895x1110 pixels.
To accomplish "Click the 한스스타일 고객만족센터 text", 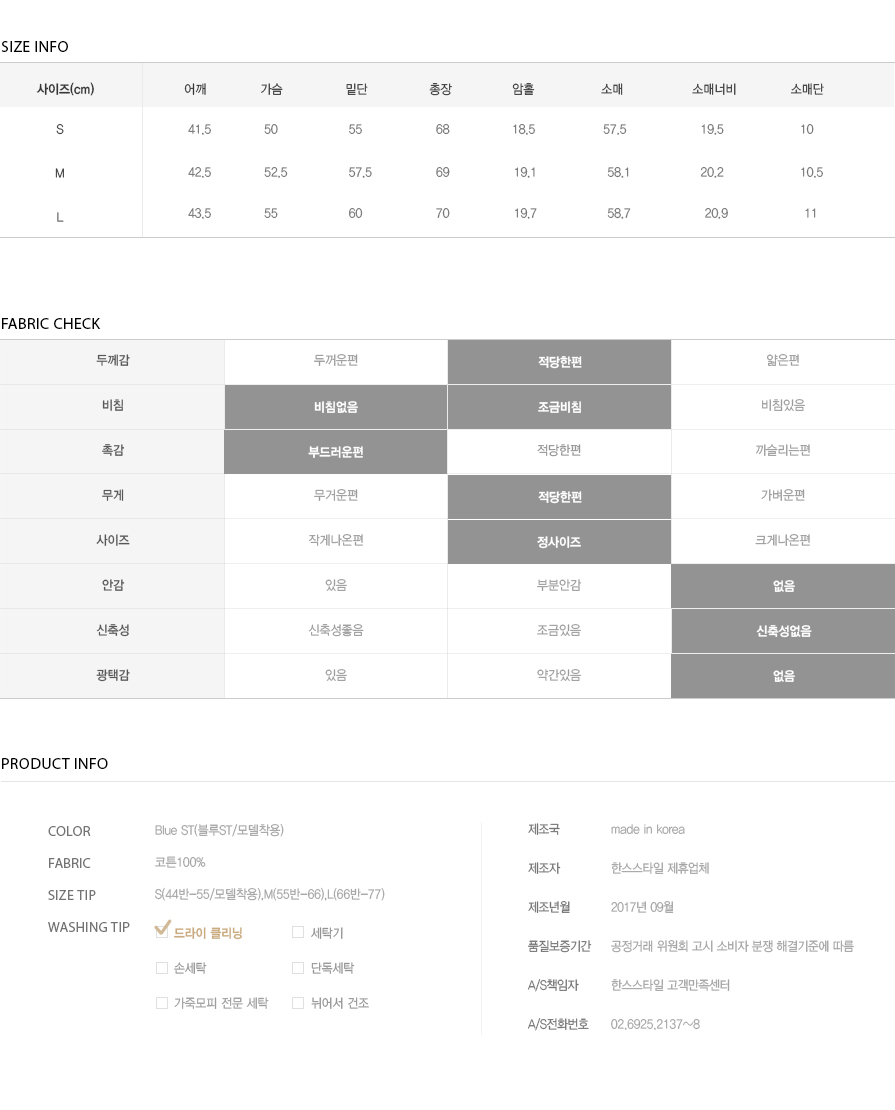I will (670, 985).
